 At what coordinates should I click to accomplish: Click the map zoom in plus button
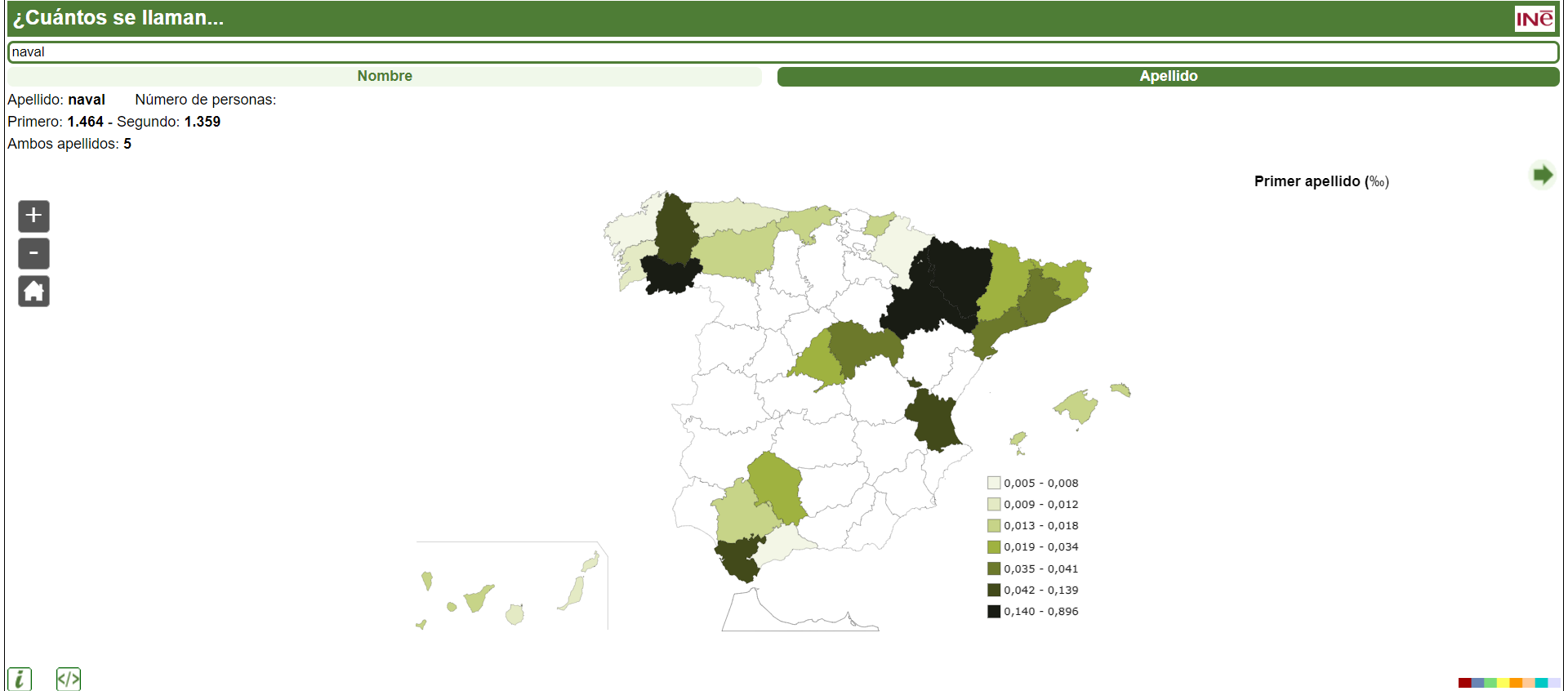click(33, 216)
